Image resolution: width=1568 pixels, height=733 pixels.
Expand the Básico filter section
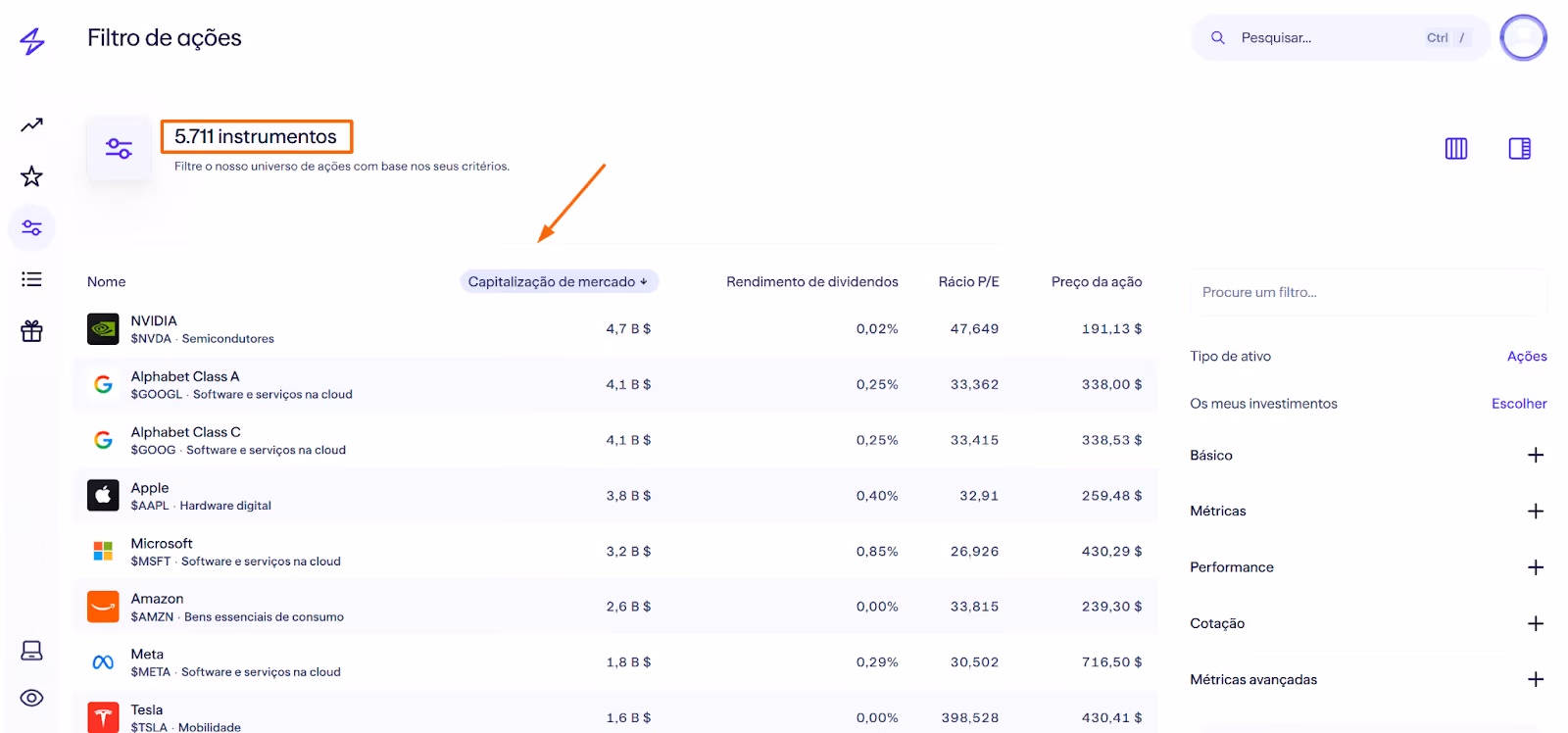pos(1535,455)
